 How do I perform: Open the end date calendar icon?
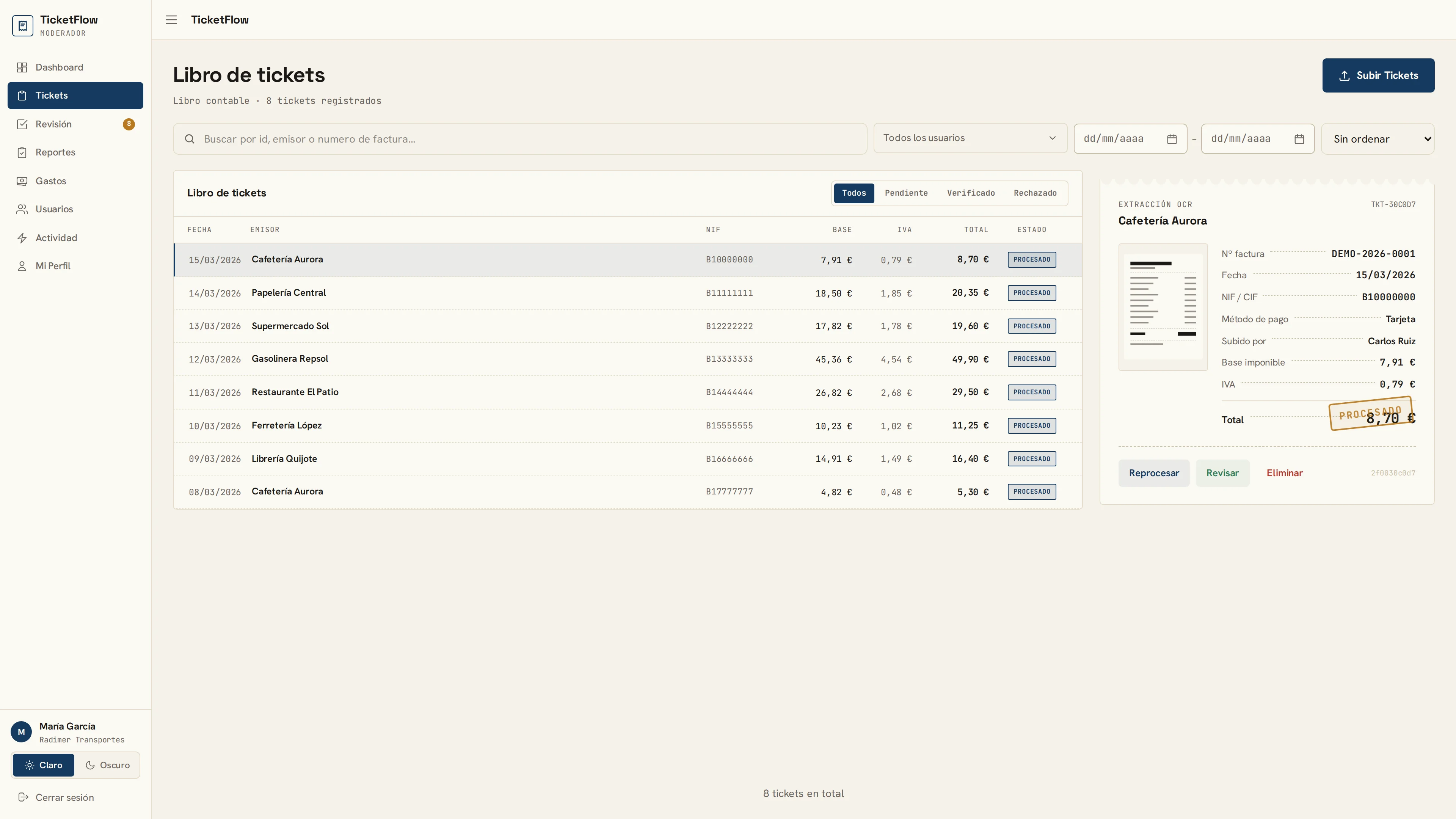click(x=1299, y=139)
